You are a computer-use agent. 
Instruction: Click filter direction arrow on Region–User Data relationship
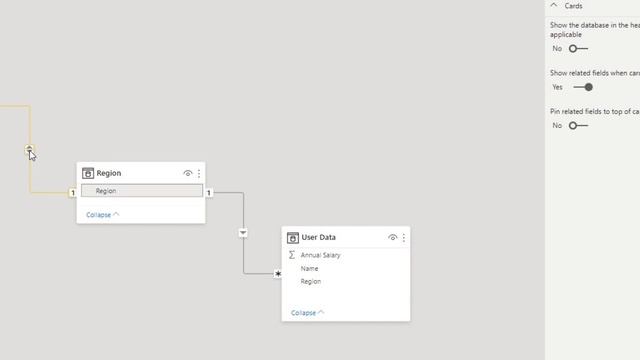tap(243, 233)
